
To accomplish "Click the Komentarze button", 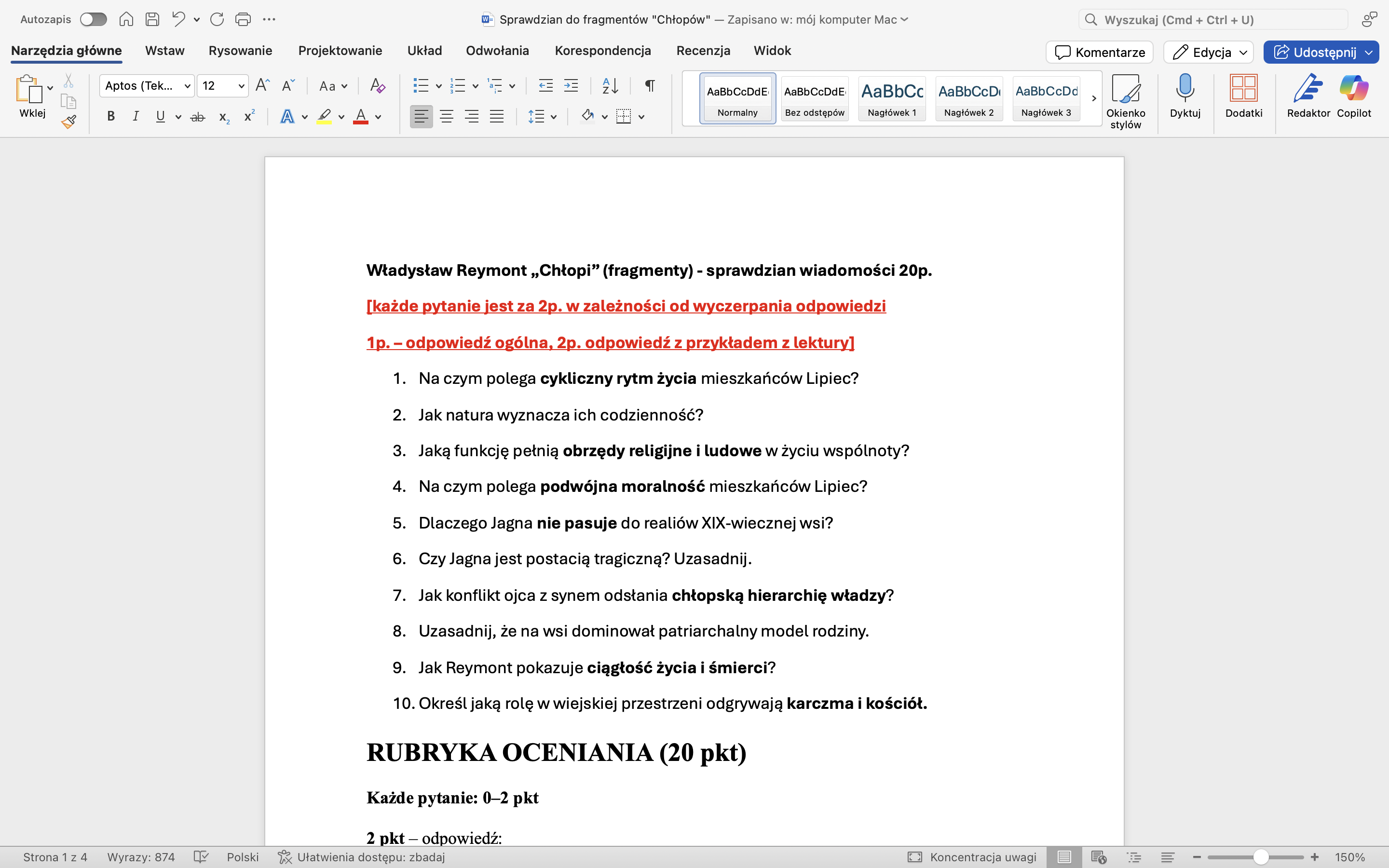I will [x=1099, y=52].
